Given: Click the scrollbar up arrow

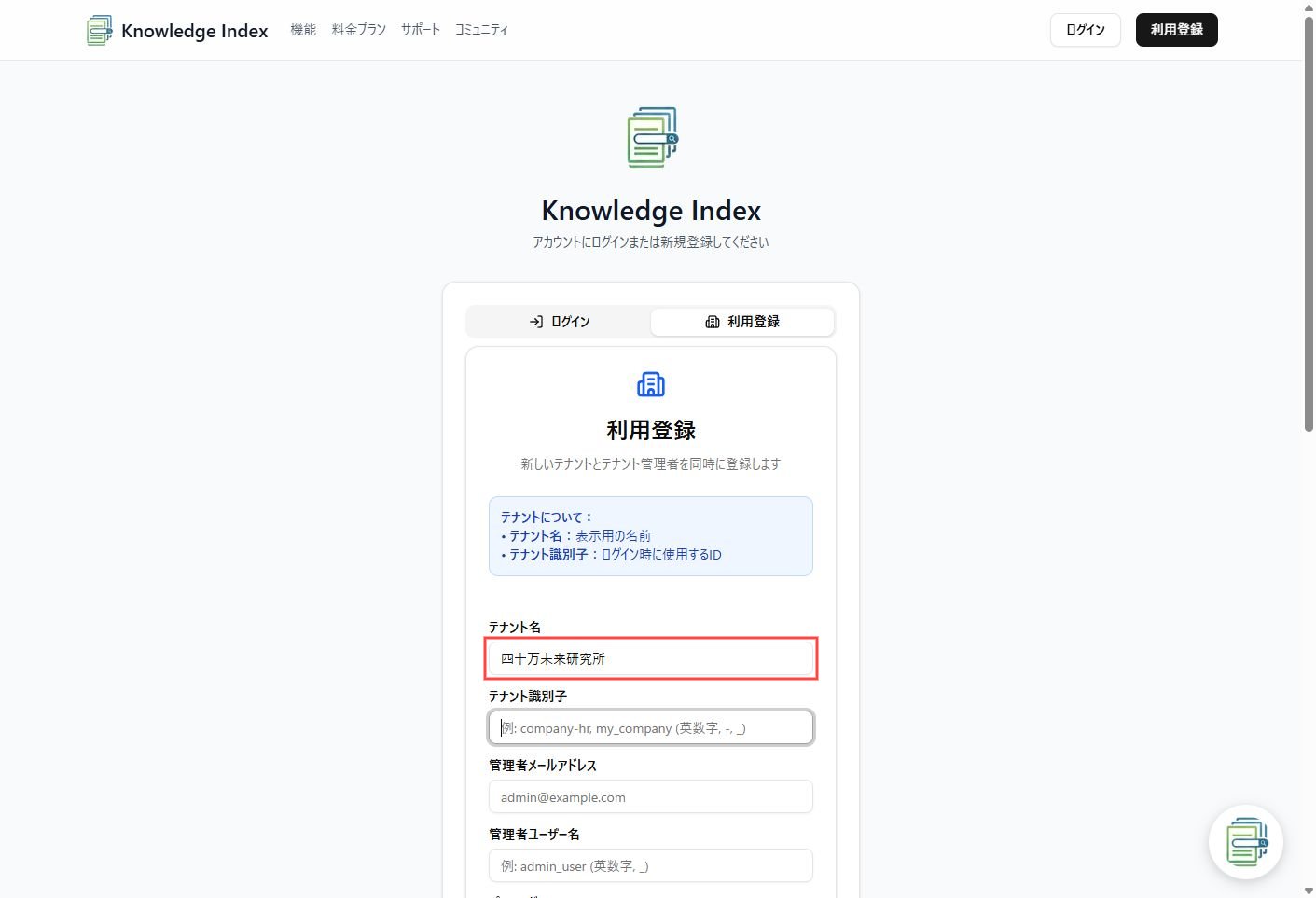Looking at the screenshot, I should point(1309,7).
